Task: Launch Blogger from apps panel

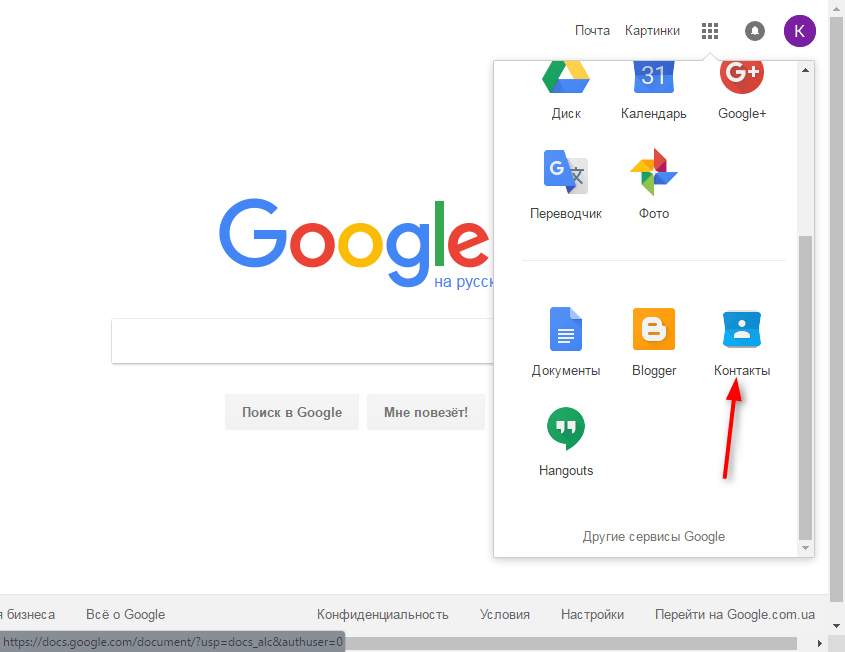Action: coord(654,338)
